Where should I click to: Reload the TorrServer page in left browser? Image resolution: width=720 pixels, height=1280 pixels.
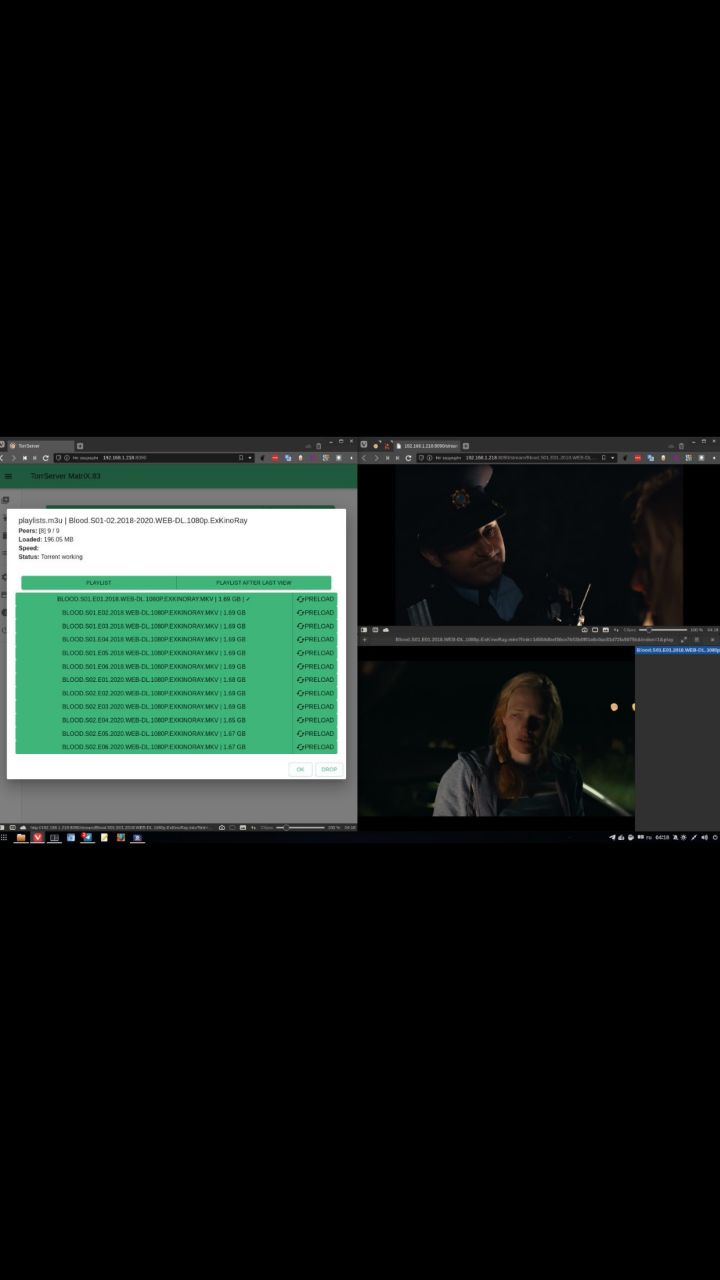[45, 458]
